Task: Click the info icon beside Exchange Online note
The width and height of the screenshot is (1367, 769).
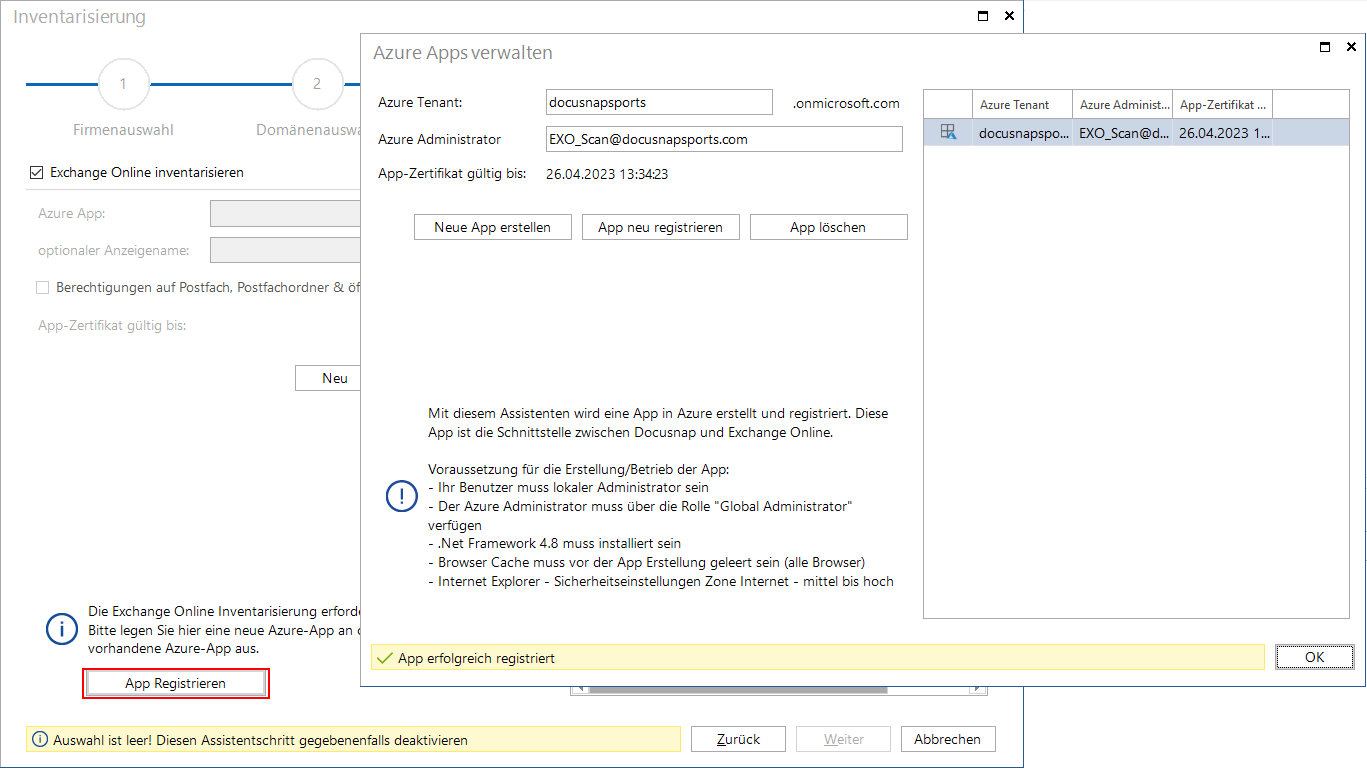Action: tap(62, 629)
